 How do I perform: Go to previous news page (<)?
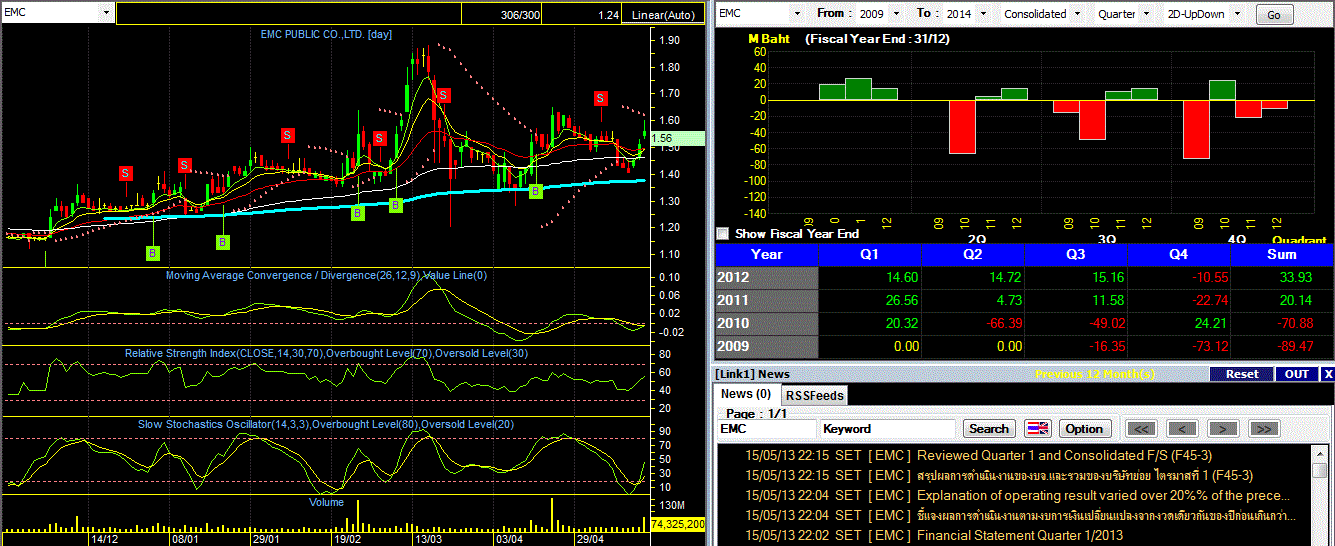point(1182,428)
